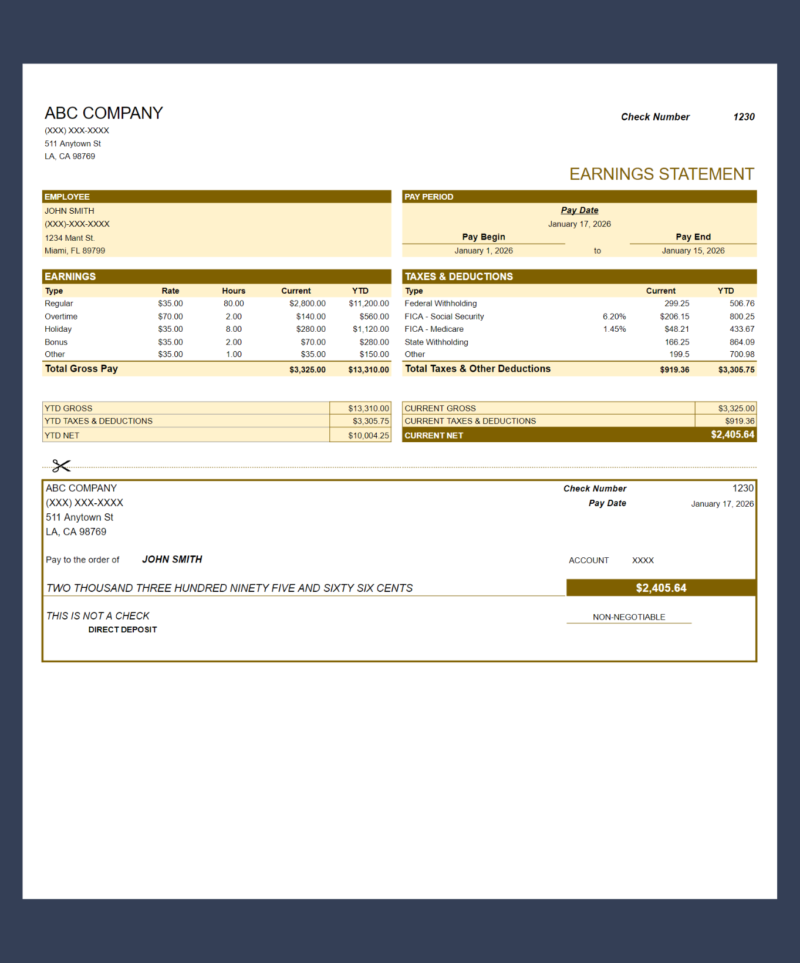Click the Regular earnings type row label

tap(58, 303)
